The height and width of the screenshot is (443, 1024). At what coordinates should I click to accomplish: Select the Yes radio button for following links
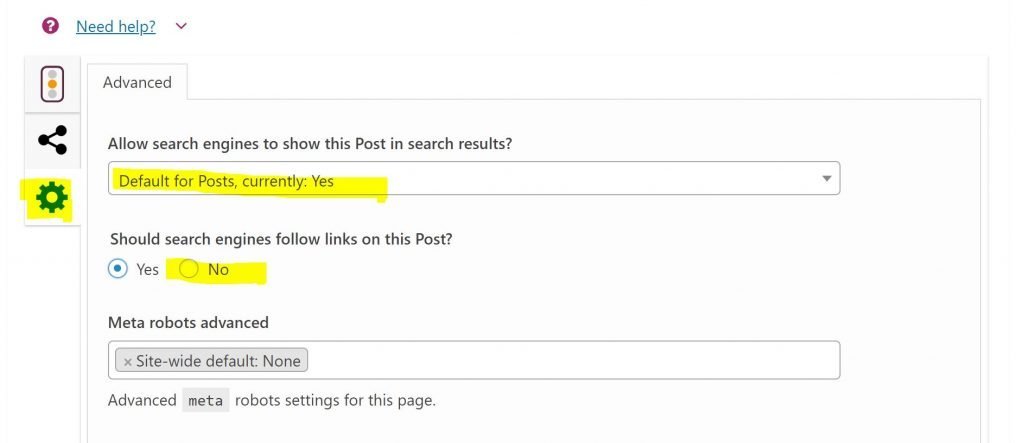pos(118,269)
